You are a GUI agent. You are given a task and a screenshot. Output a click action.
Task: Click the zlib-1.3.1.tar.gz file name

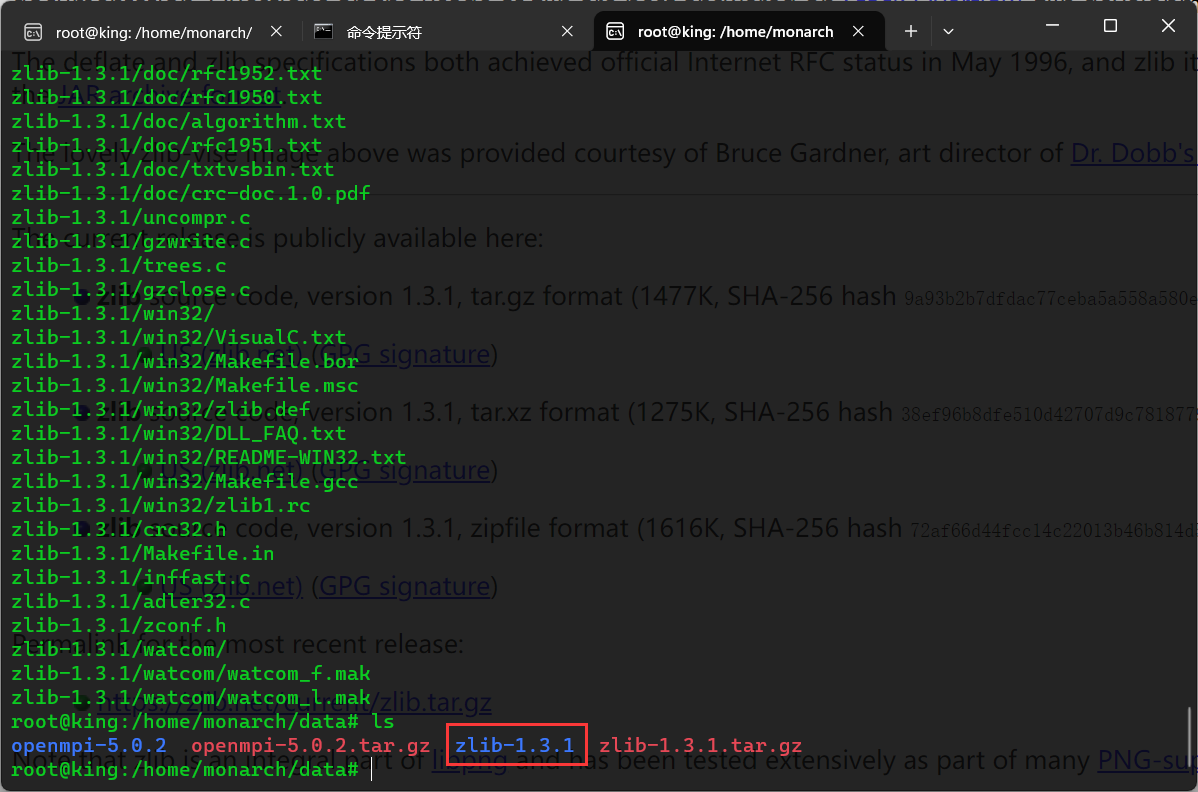701,745
